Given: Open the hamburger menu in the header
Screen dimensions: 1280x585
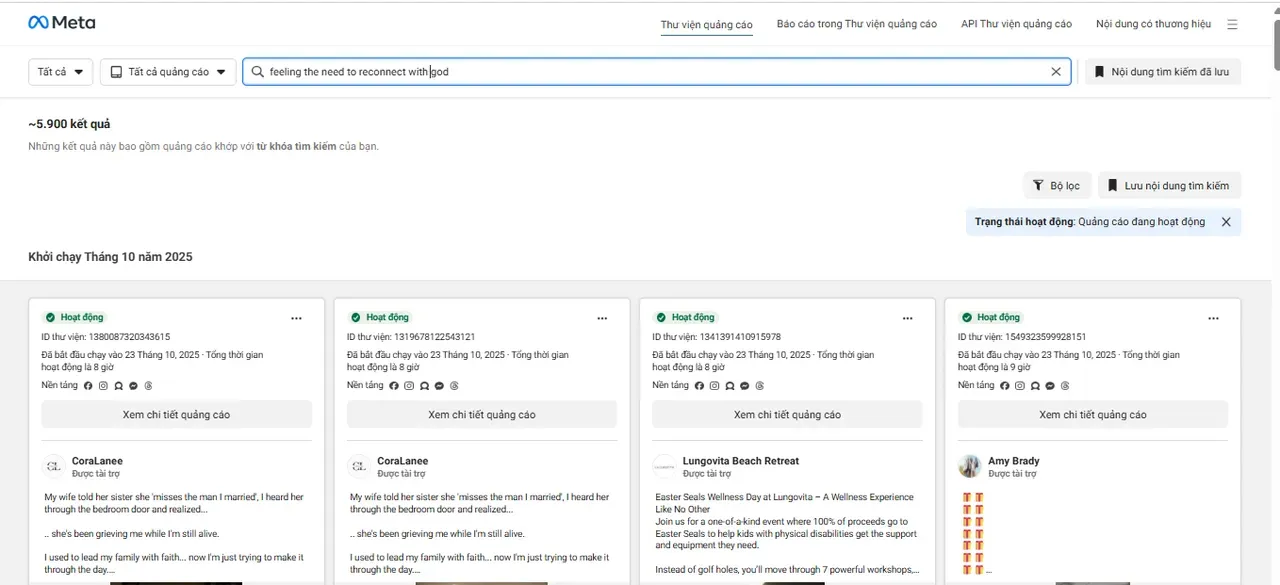Looking at the screenshot, I should [x=1232, y=24].
